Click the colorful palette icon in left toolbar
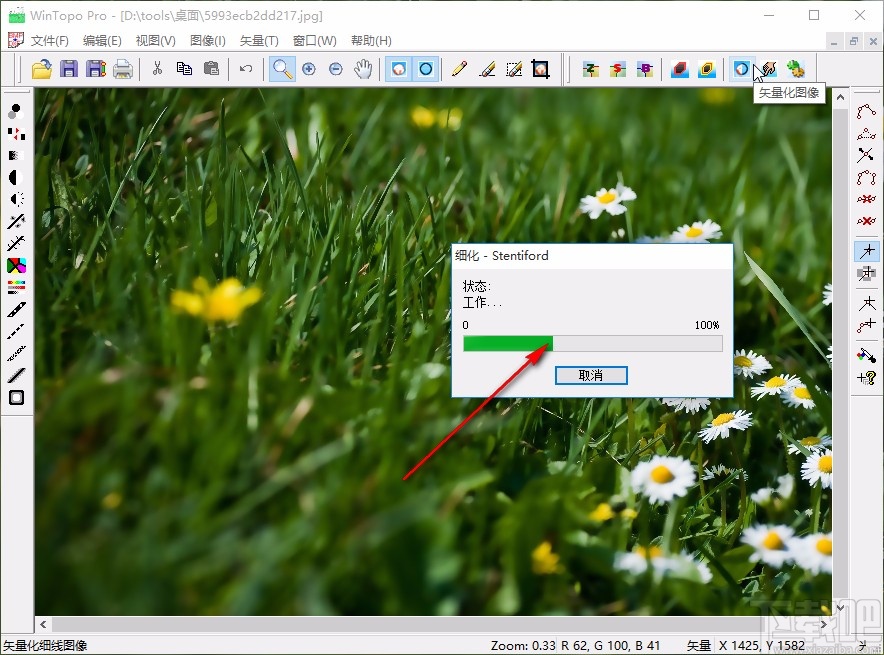Screen dimensions: 884x655 tap(16, 265)
